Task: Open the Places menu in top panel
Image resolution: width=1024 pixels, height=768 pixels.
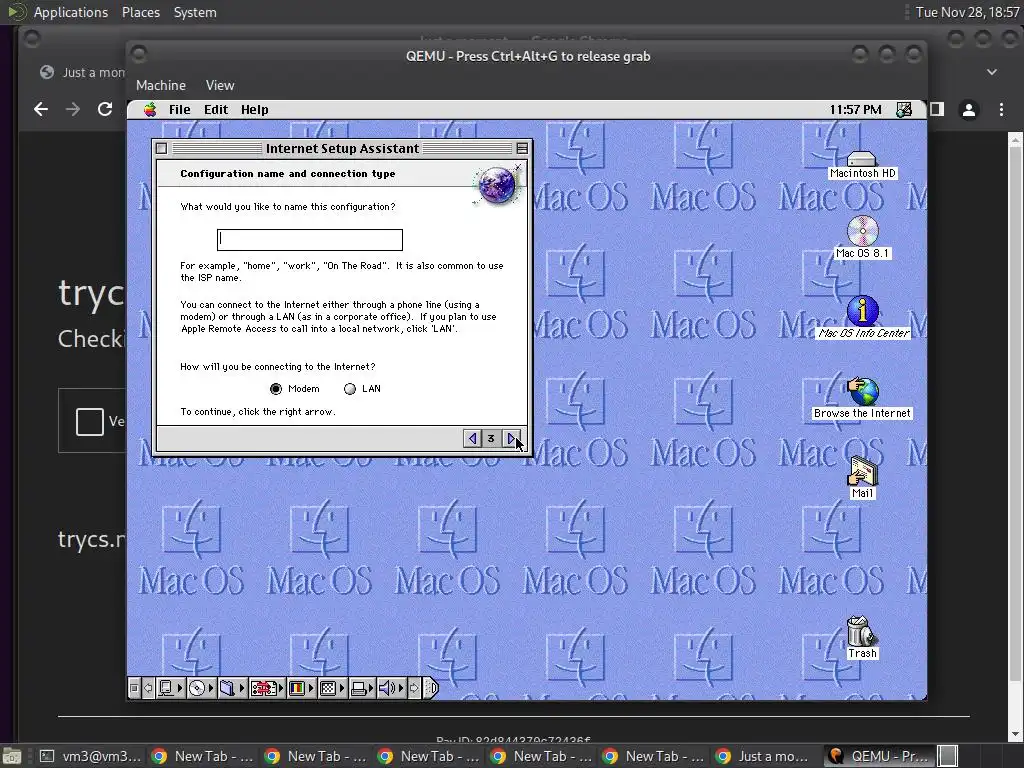Action: 140,12
